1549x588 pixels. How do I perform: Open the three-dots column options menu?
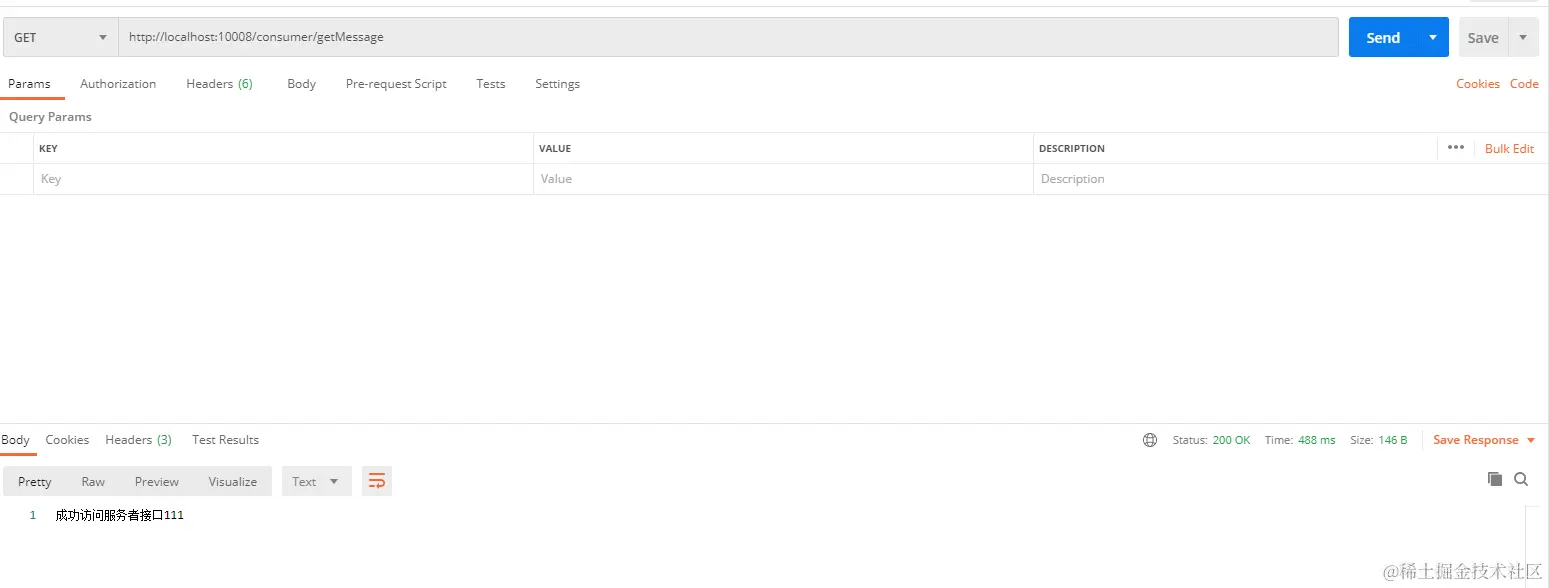click(x=1456, y=148)
